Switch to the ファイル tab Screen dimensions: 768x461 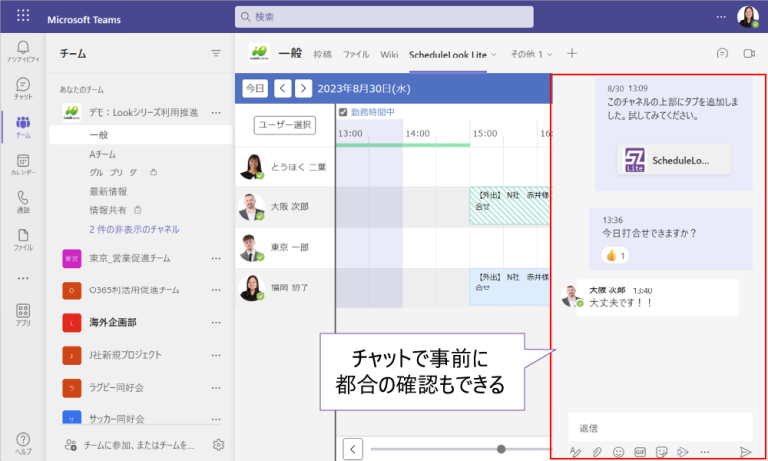click(x=356, y=54)
